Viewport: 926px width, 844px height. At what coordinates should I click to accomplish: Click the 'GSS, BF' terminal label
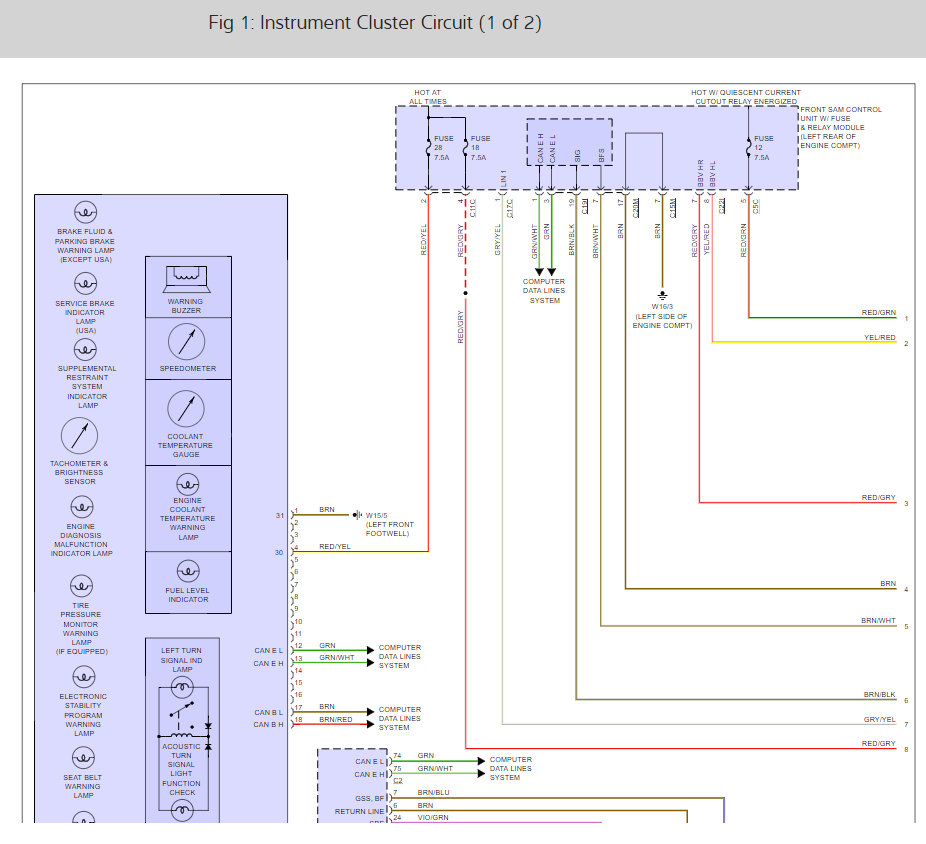tap(370, 799)
